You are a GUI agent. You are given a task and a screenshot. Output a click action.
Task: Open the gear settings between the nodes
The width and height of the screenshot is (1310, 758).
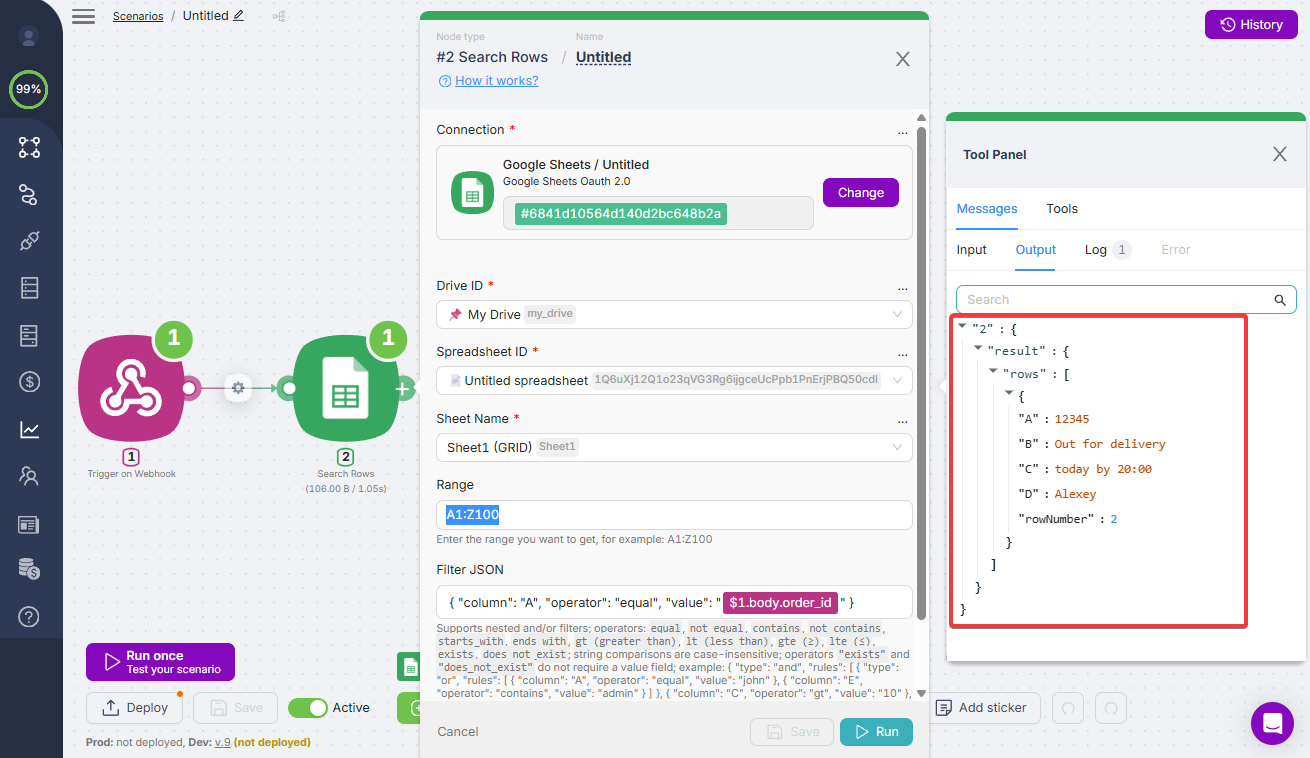[x=237, y=388]
